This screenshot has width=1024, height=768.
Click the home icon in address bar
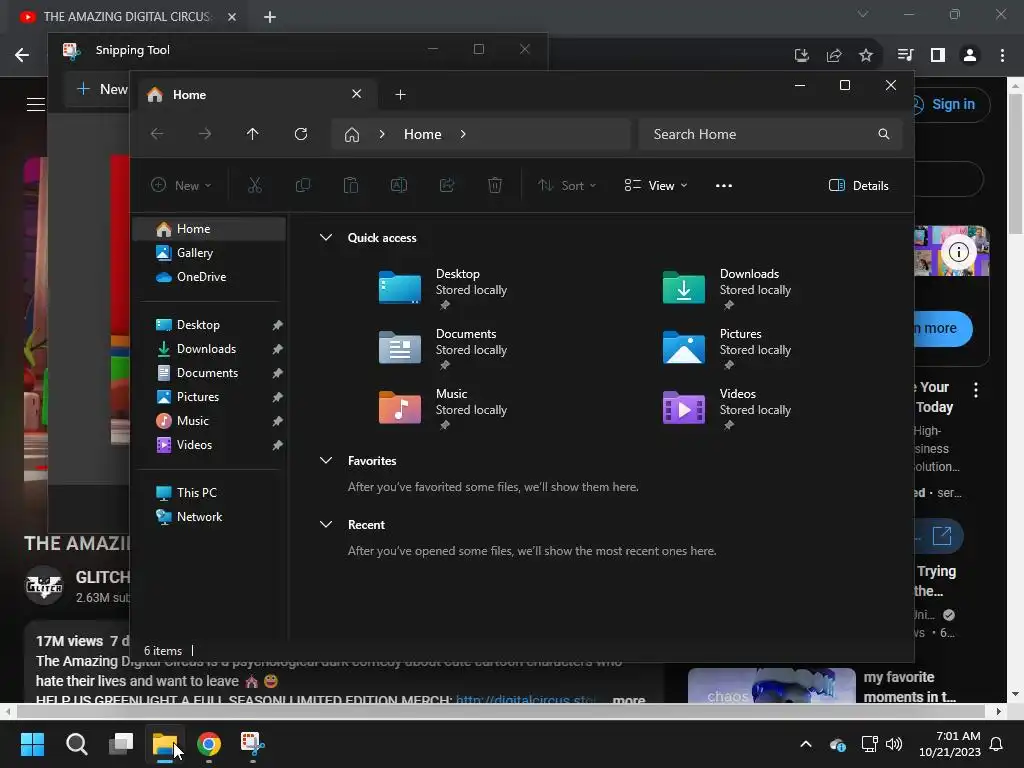click(352, 135)
